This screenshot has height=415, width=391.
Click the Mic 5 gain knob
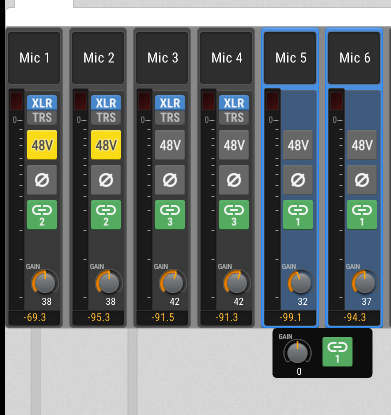[301, 283]
